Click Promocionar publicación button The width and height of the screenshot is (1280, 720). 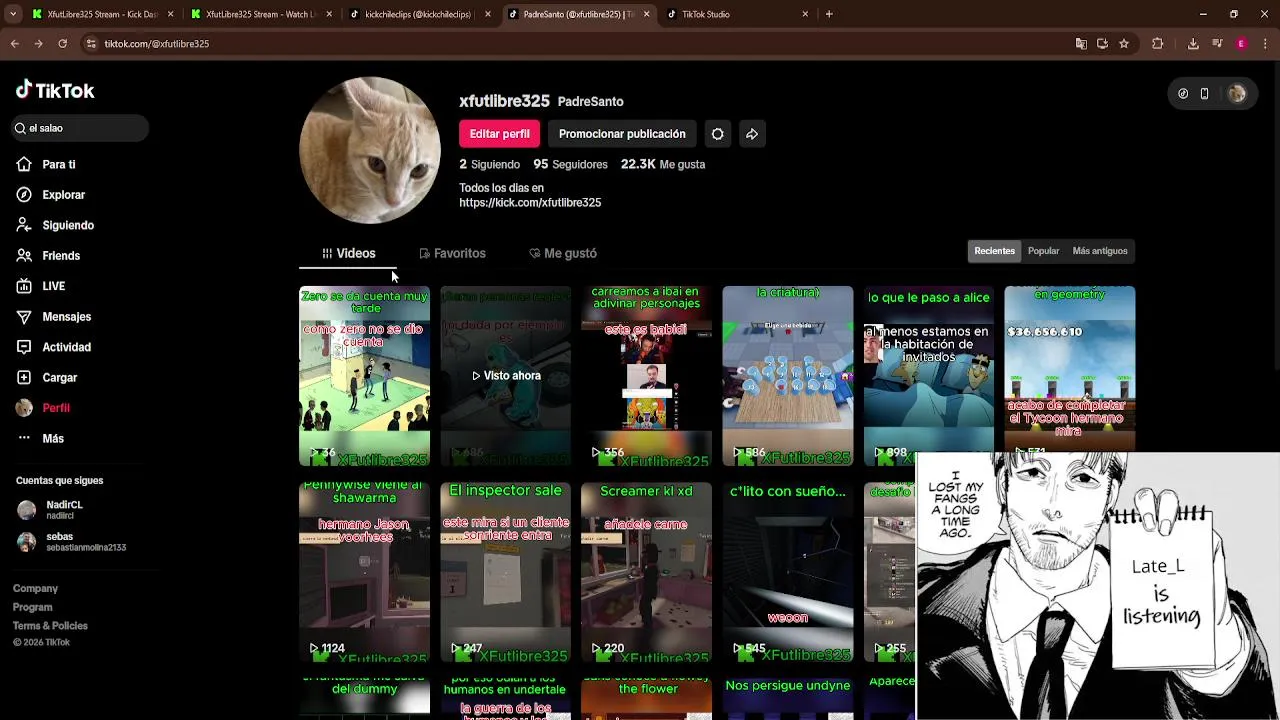tap(622, 134)
